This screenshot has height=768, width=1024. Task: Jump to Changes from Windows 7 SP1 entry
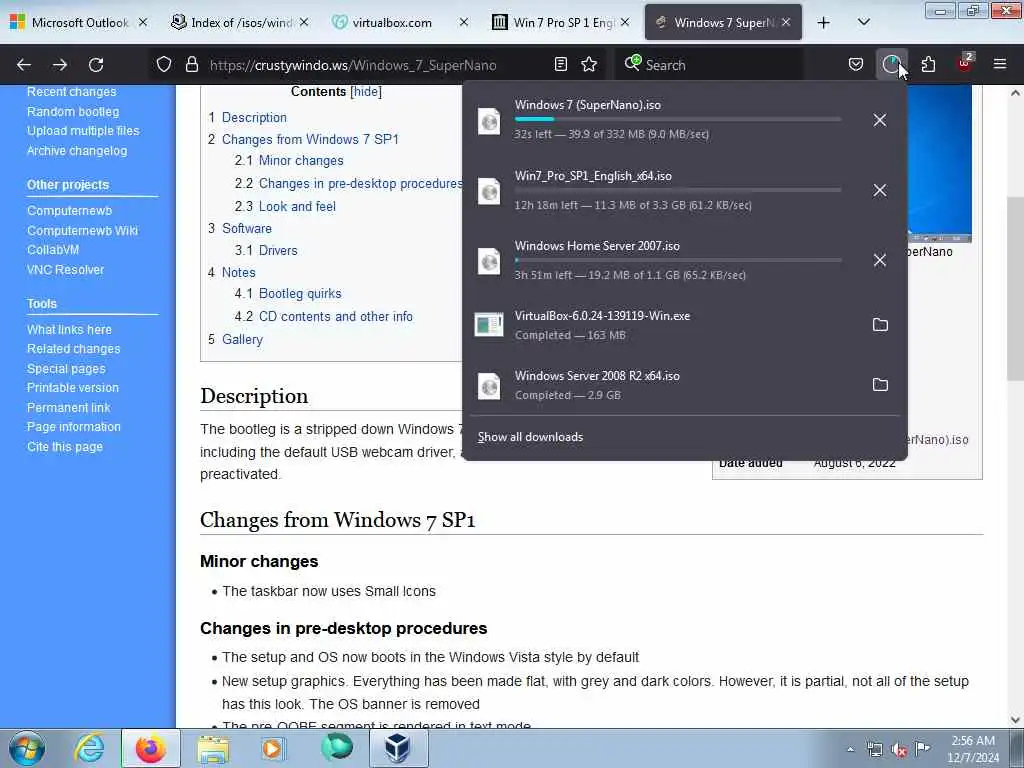(x=310, y=139)
